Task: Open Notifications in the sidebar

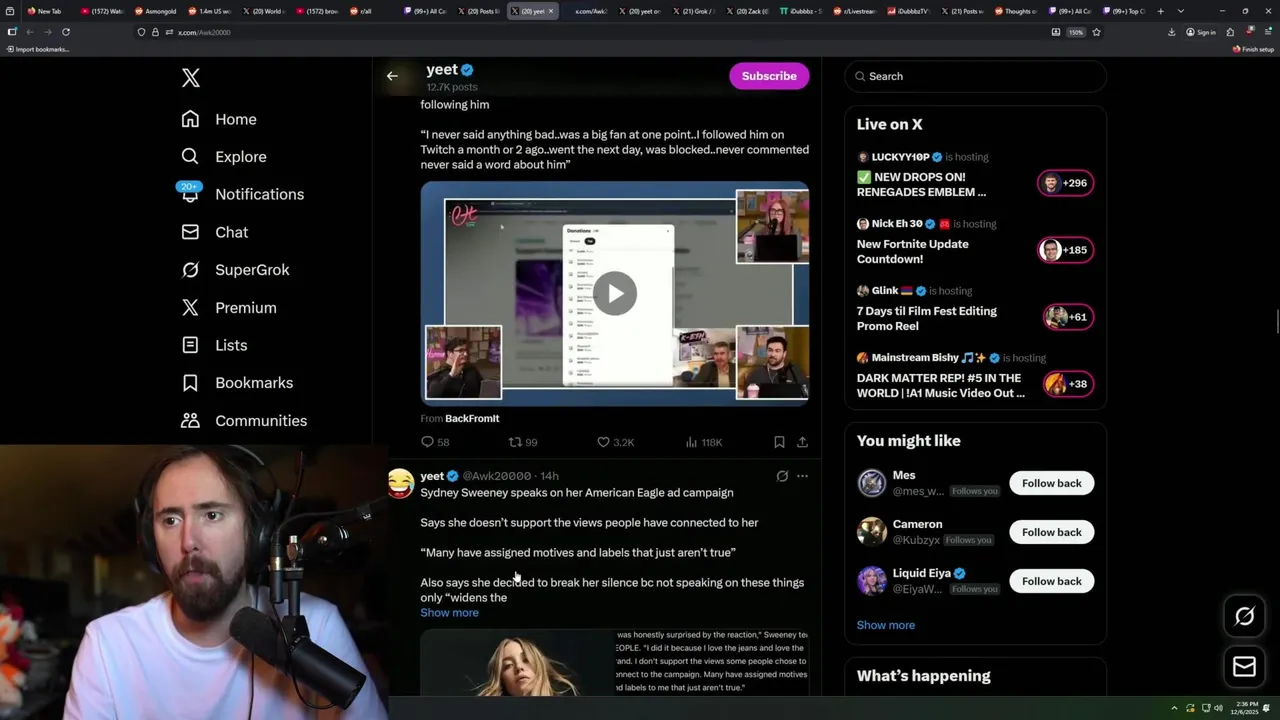Action: coord(241,194)
